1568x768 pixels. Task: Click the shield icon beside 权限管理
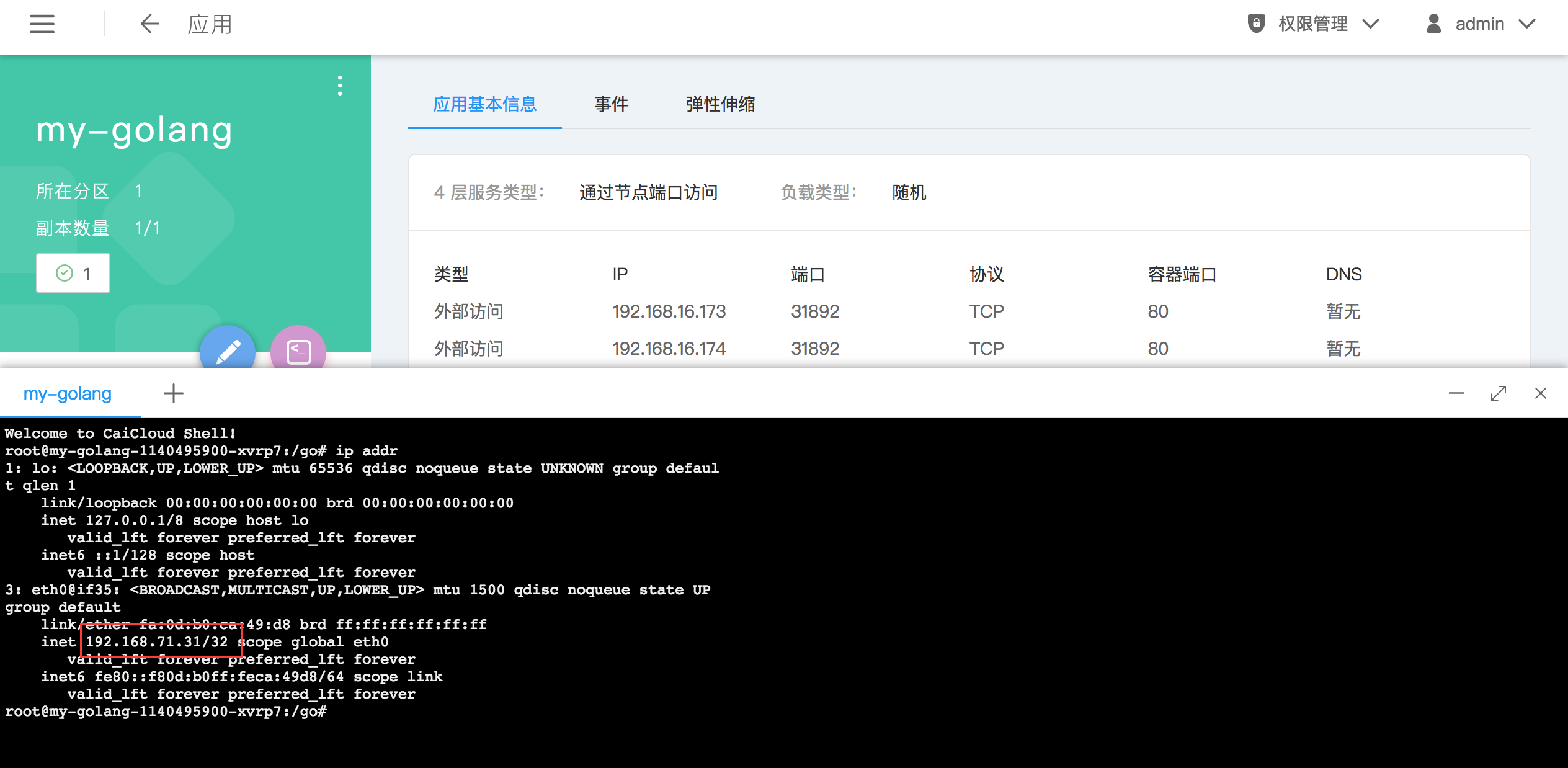pos(1256,24)
